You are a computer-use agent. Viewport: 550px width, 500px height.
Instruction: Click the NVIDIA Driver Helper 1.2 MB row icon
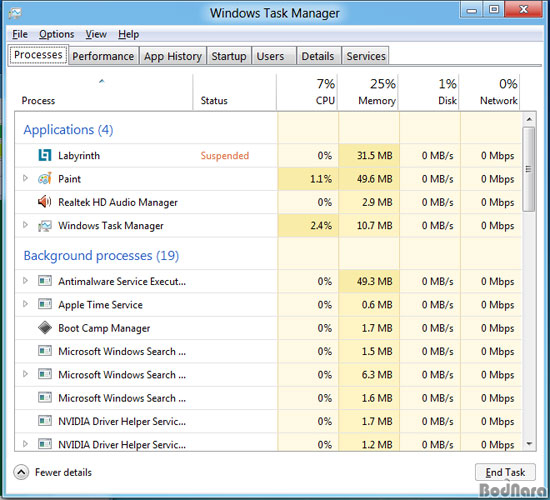click(45, 444)
